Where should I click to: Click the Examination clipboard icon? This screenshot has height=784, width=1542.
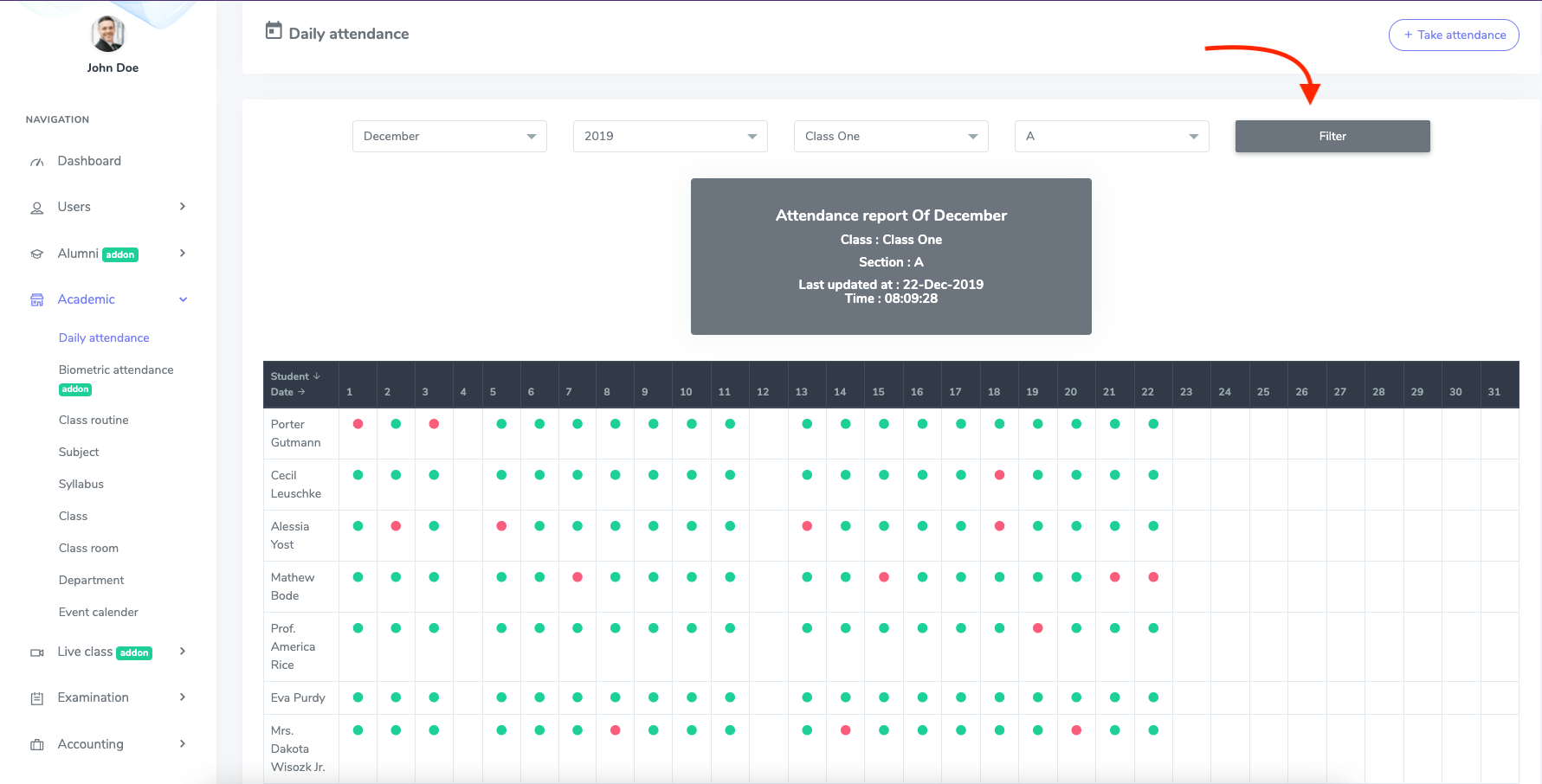click(x=36, y=698)
